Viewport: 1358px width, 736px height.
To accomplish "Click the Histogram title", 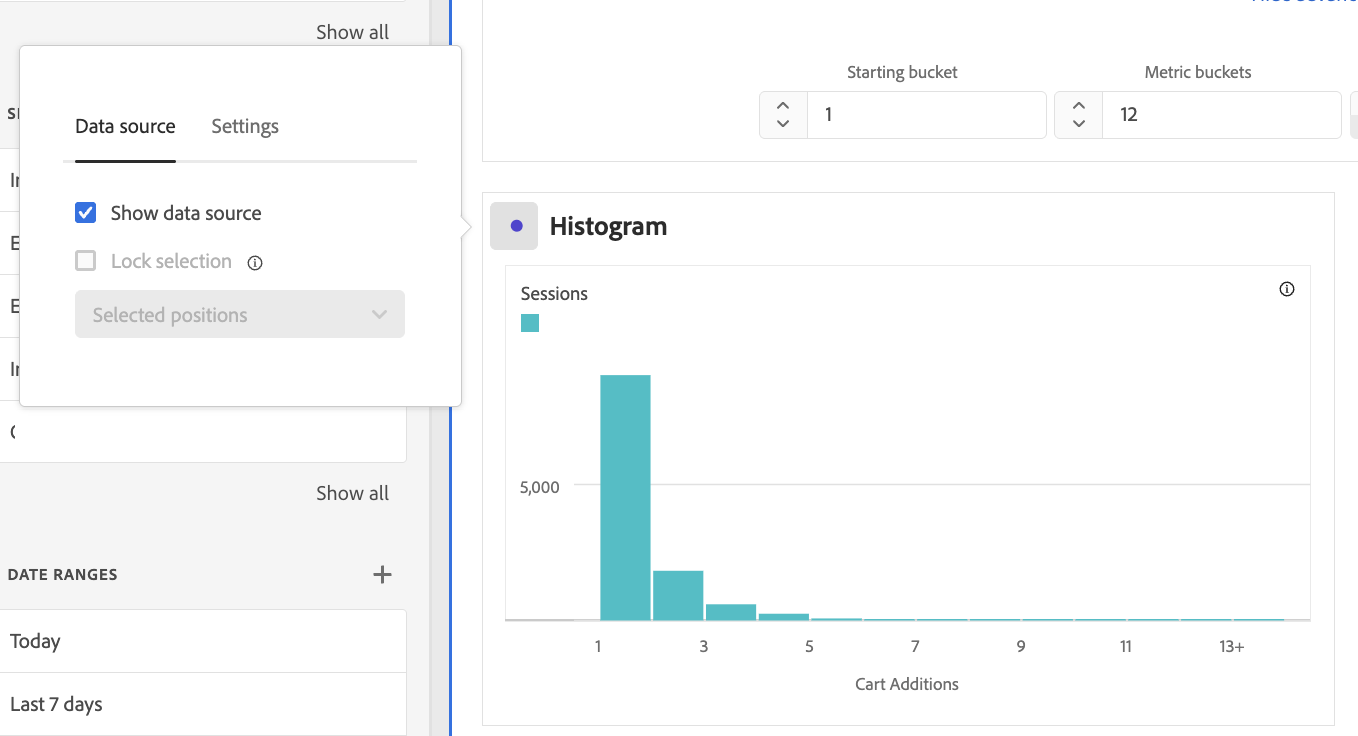I will 608,227.
